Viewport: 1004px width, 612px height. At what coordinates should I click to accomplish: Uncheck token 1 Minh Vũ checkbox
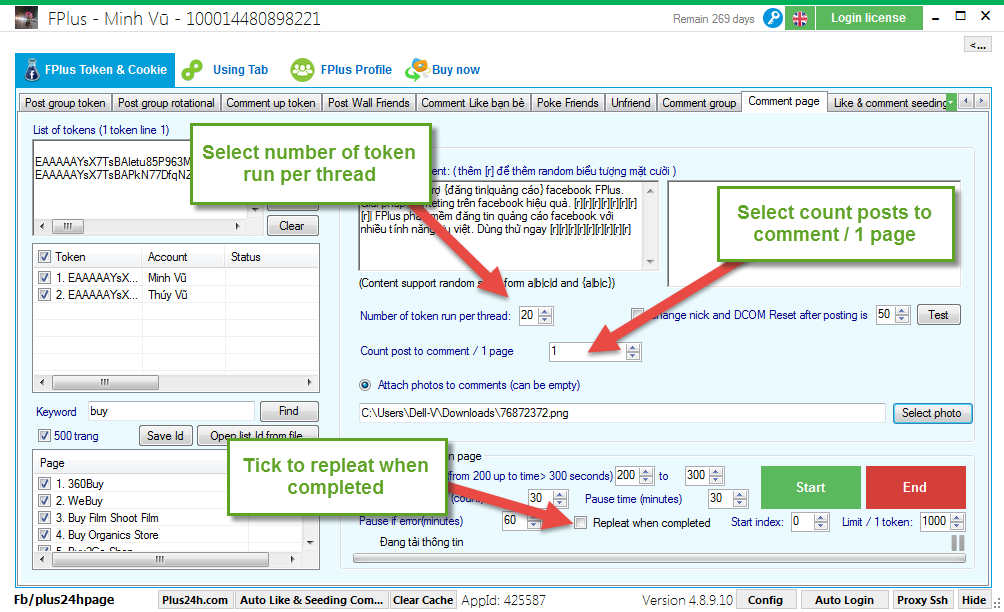coord(44,278)
